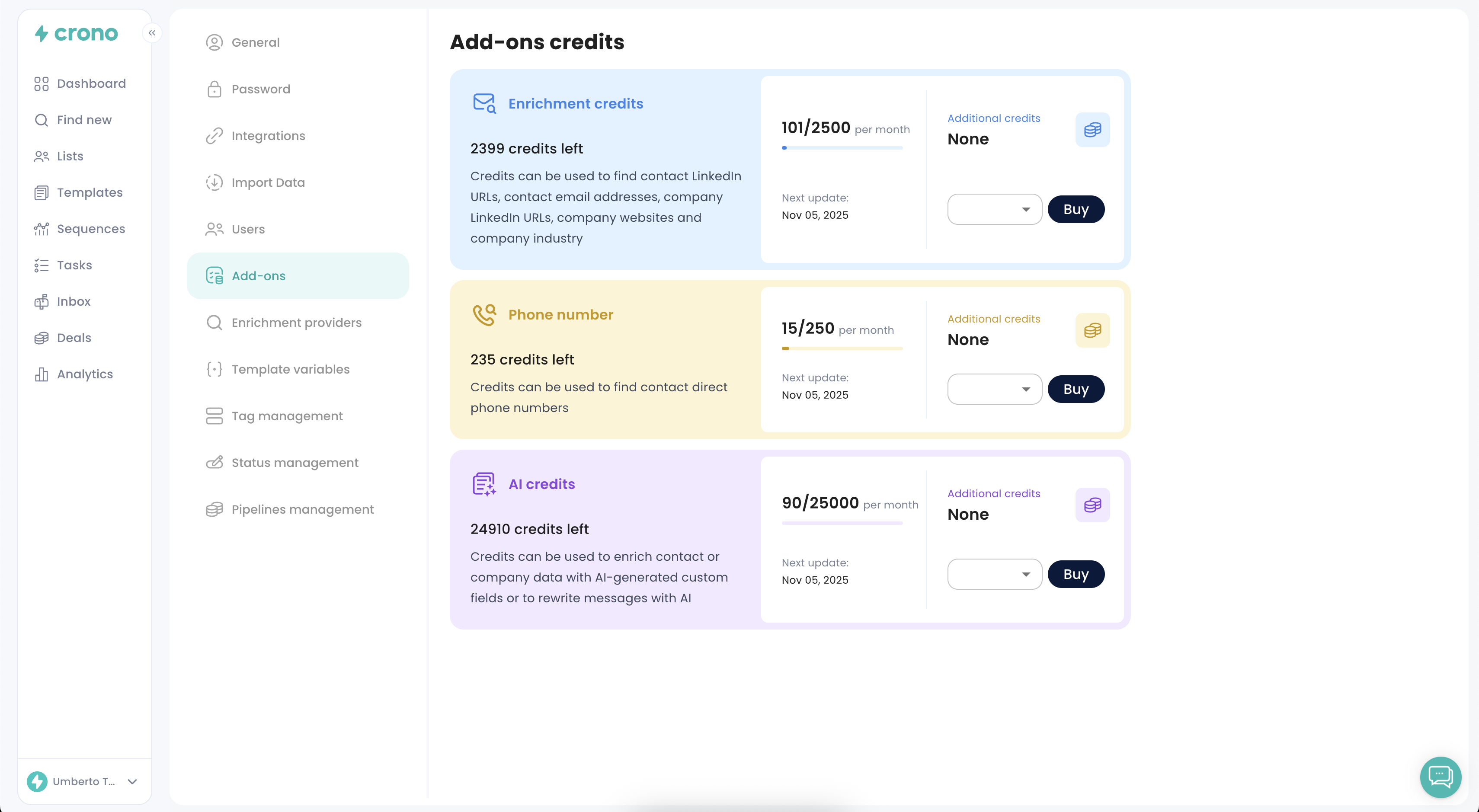Open the Integrations settings section
1479x812 pixels.
point(268,136)
